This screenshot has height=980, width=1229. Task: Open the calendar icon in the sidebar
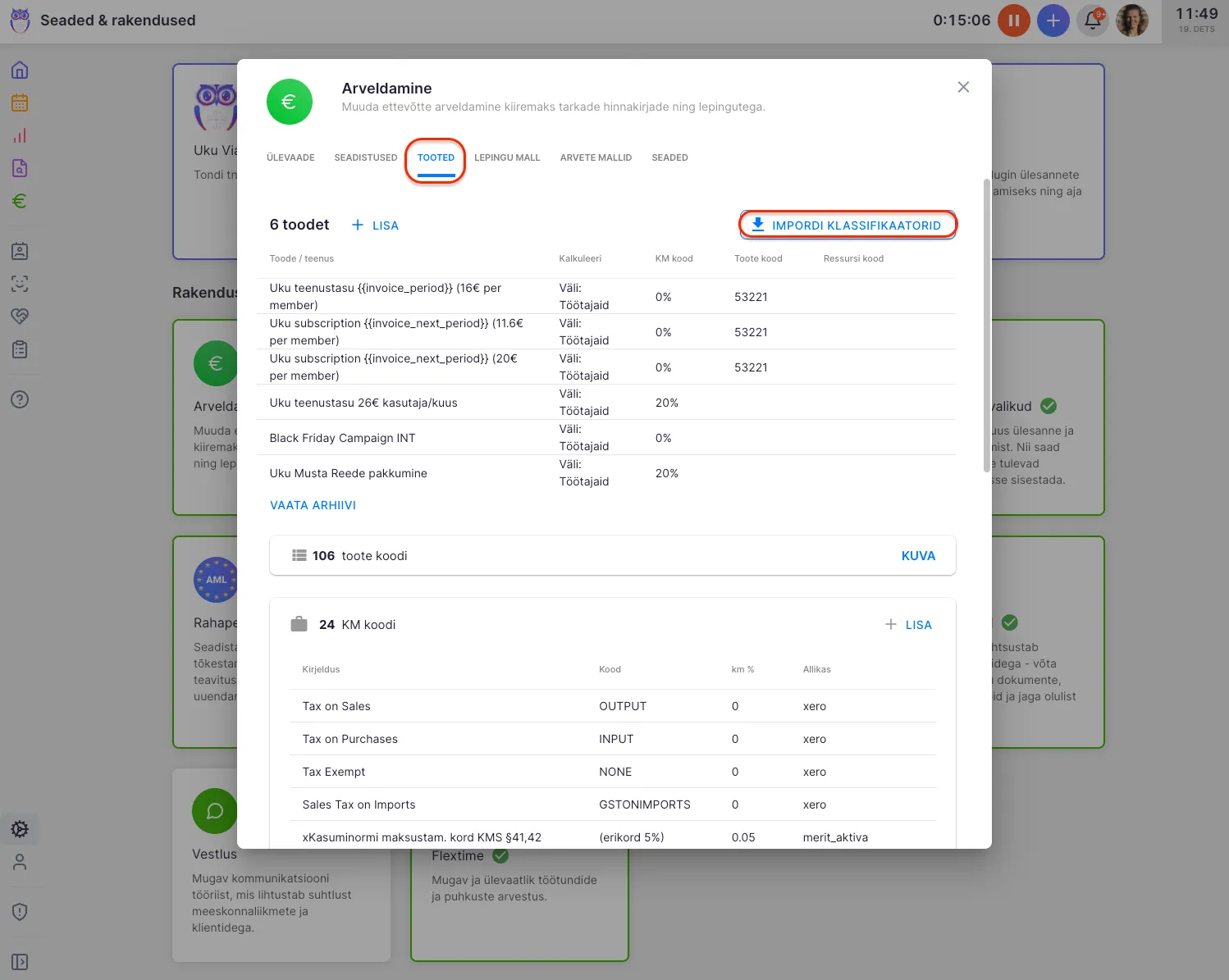click(20, 103)
